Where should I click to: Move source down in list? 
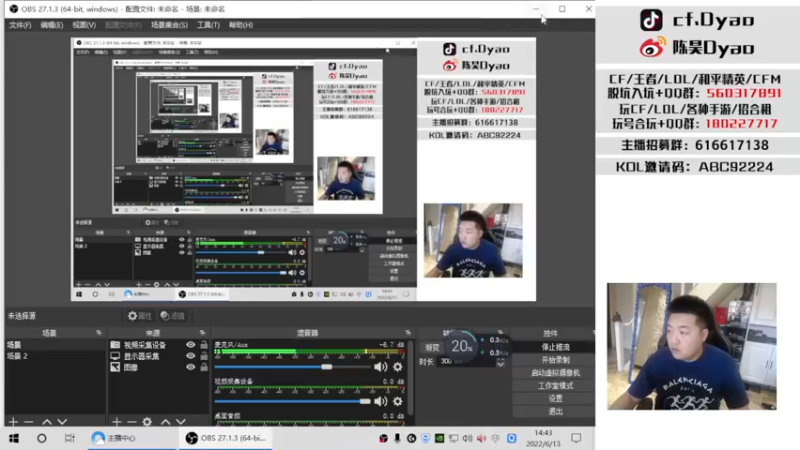[x=181, y=422]
